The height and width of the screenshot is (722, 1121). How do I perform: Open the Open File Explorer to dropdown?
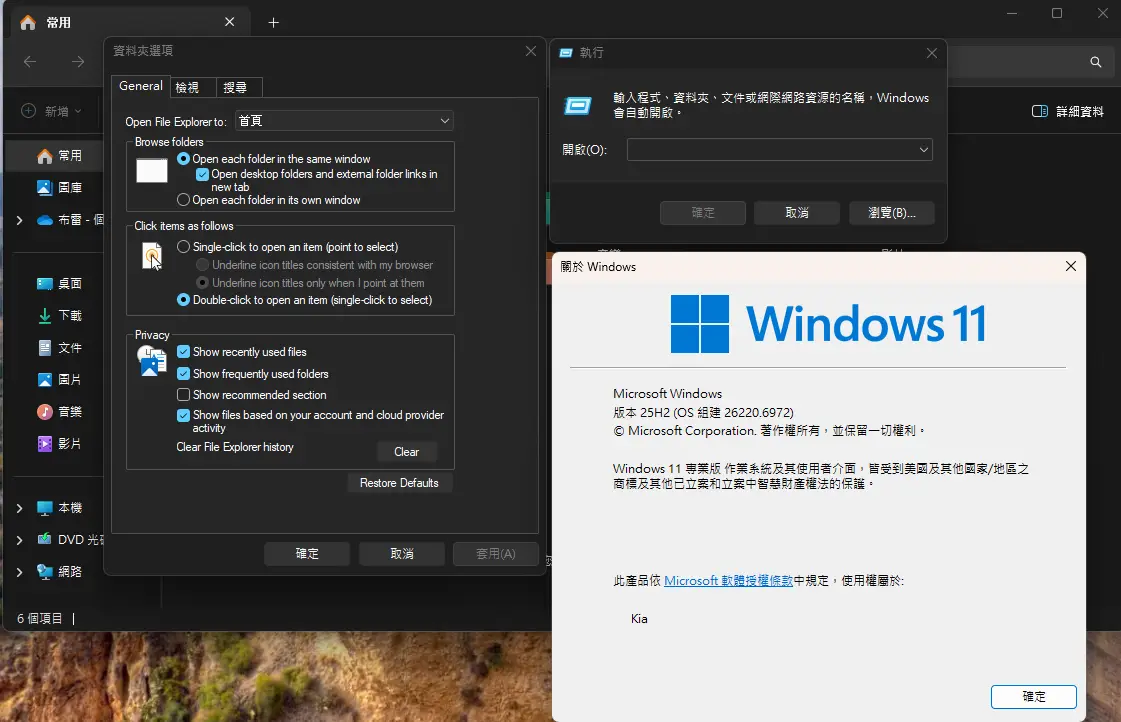(x=343, y=121)
